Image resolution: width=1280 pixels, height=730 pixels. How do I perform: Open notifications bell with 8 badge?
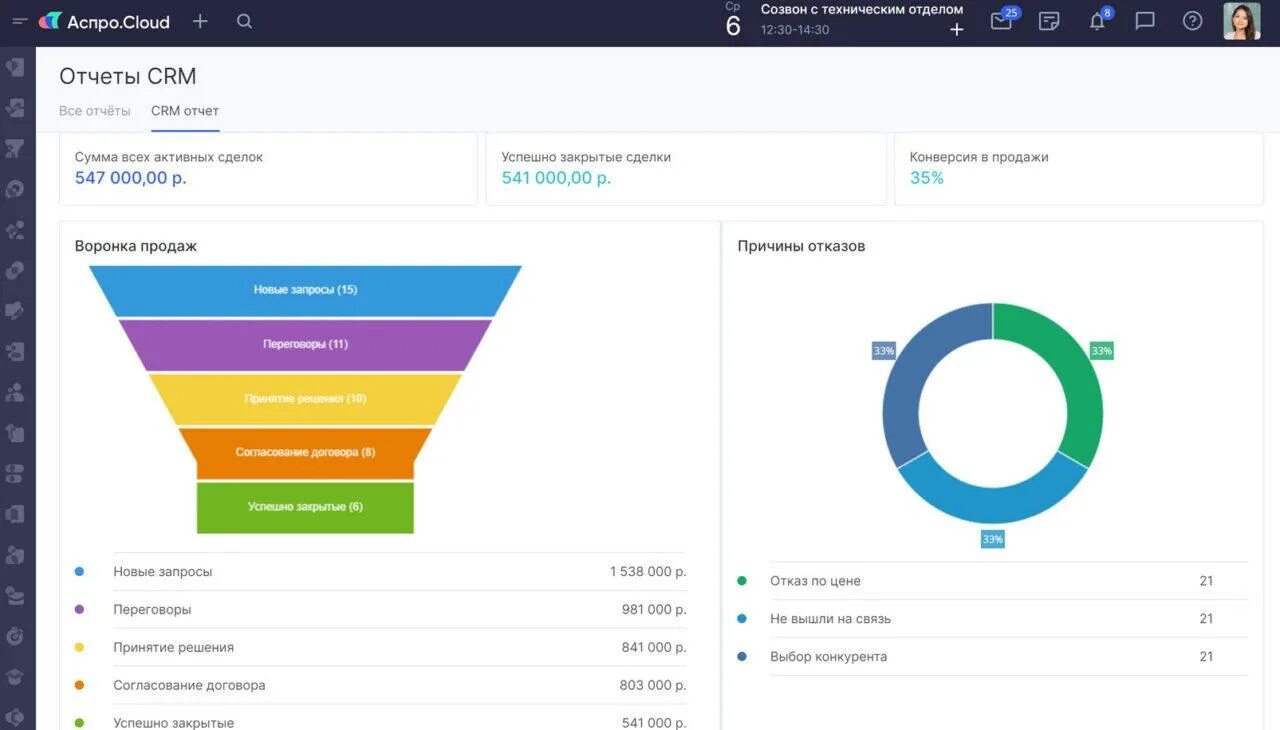pos(1098,20)
